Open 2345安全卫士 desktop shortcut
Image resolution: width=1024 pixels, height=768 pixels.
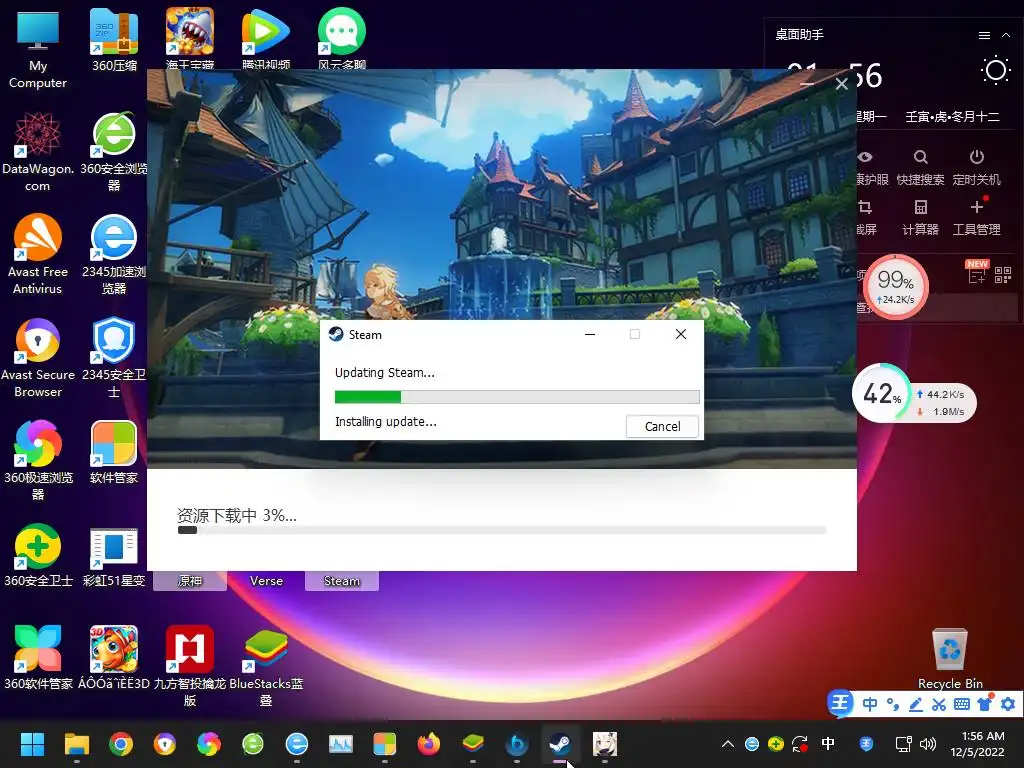[x=114, y=357]
